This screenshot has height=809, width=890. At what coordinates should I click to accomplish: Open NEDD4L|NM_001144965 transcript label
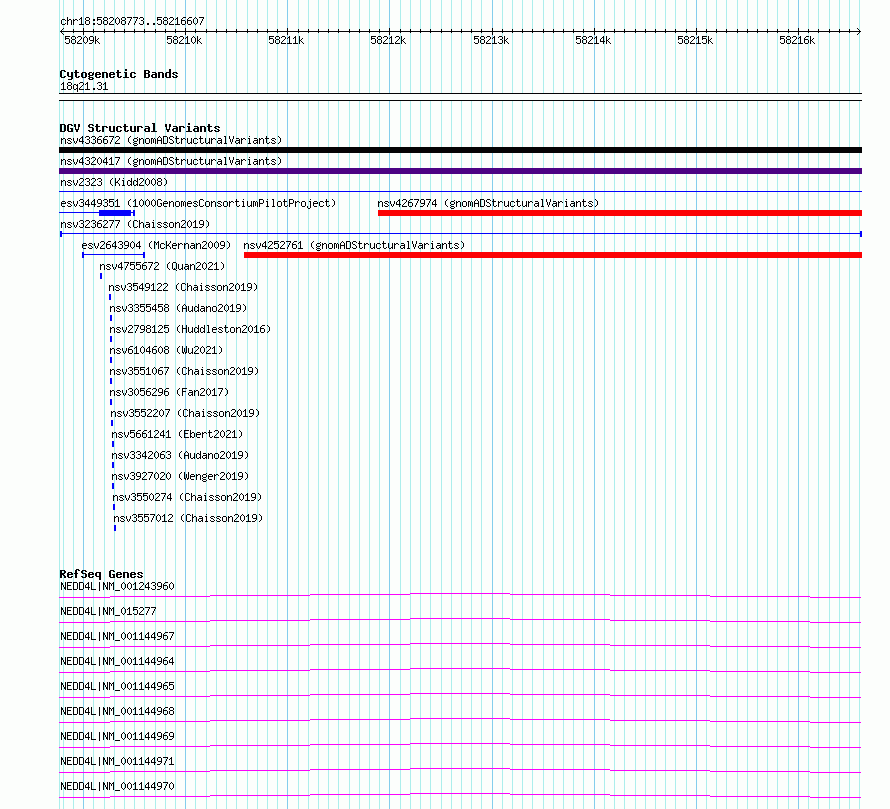(x=117, y=686)
